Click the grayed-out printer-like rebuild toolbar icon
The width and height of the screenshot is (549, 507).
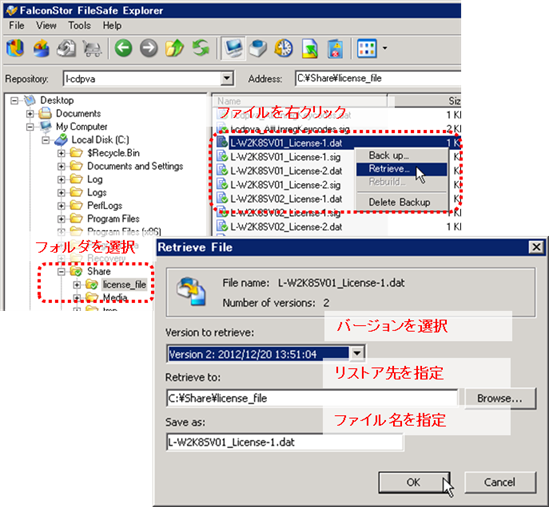tap(67, 48)
